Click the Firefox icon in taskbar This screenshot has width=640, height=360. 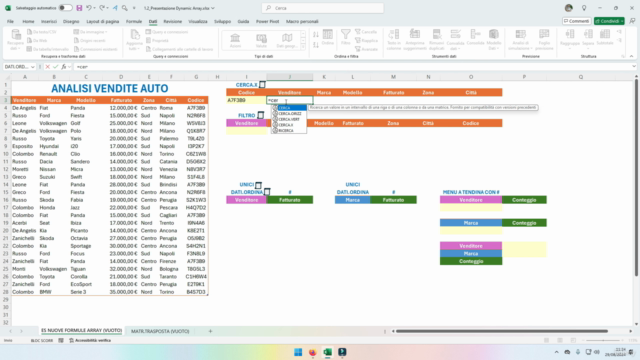(x=313, y=352)
